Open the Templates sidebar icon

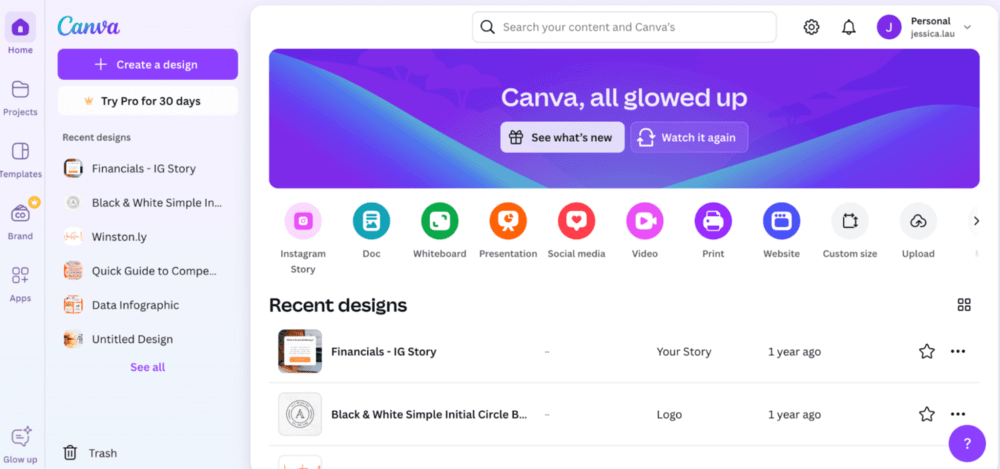[20, 151]
